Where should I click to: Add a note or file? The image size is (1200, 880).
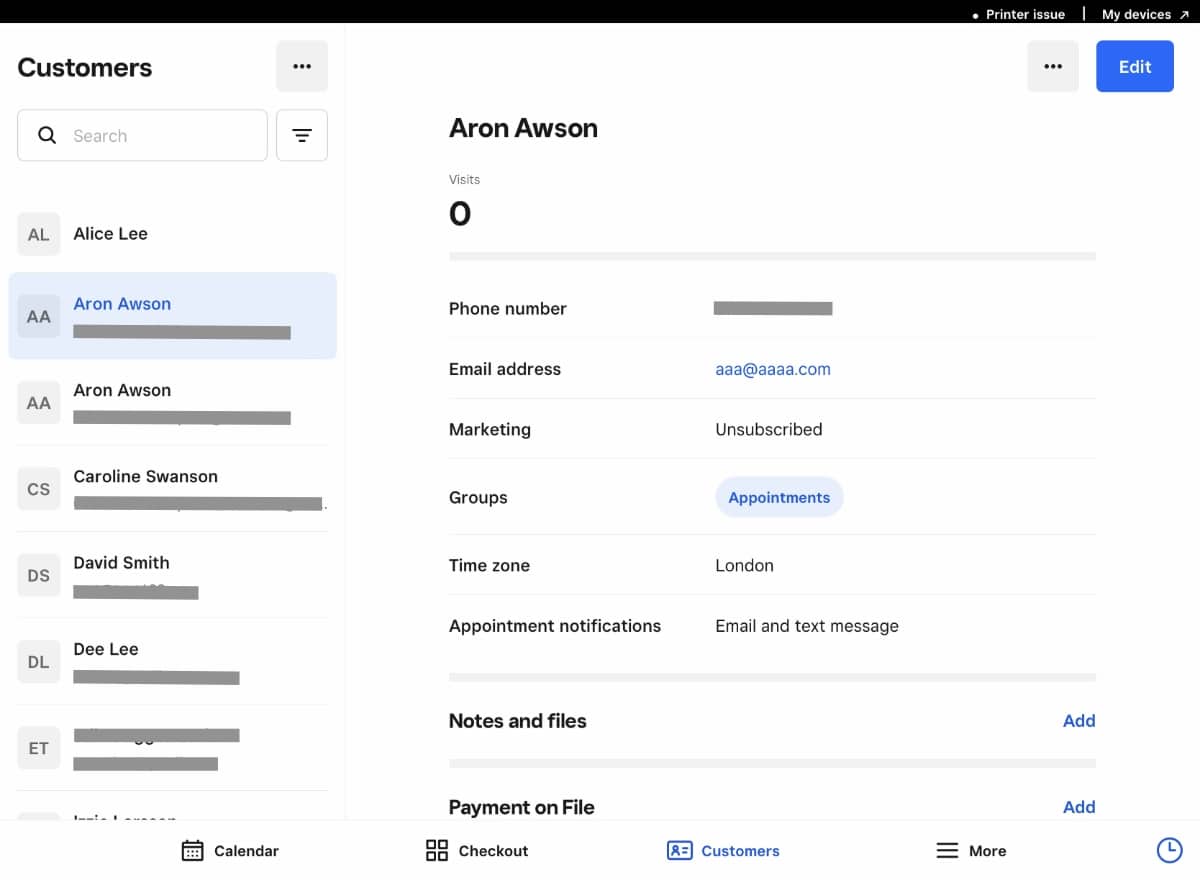pyautogui.click(x=1079, y=721)
